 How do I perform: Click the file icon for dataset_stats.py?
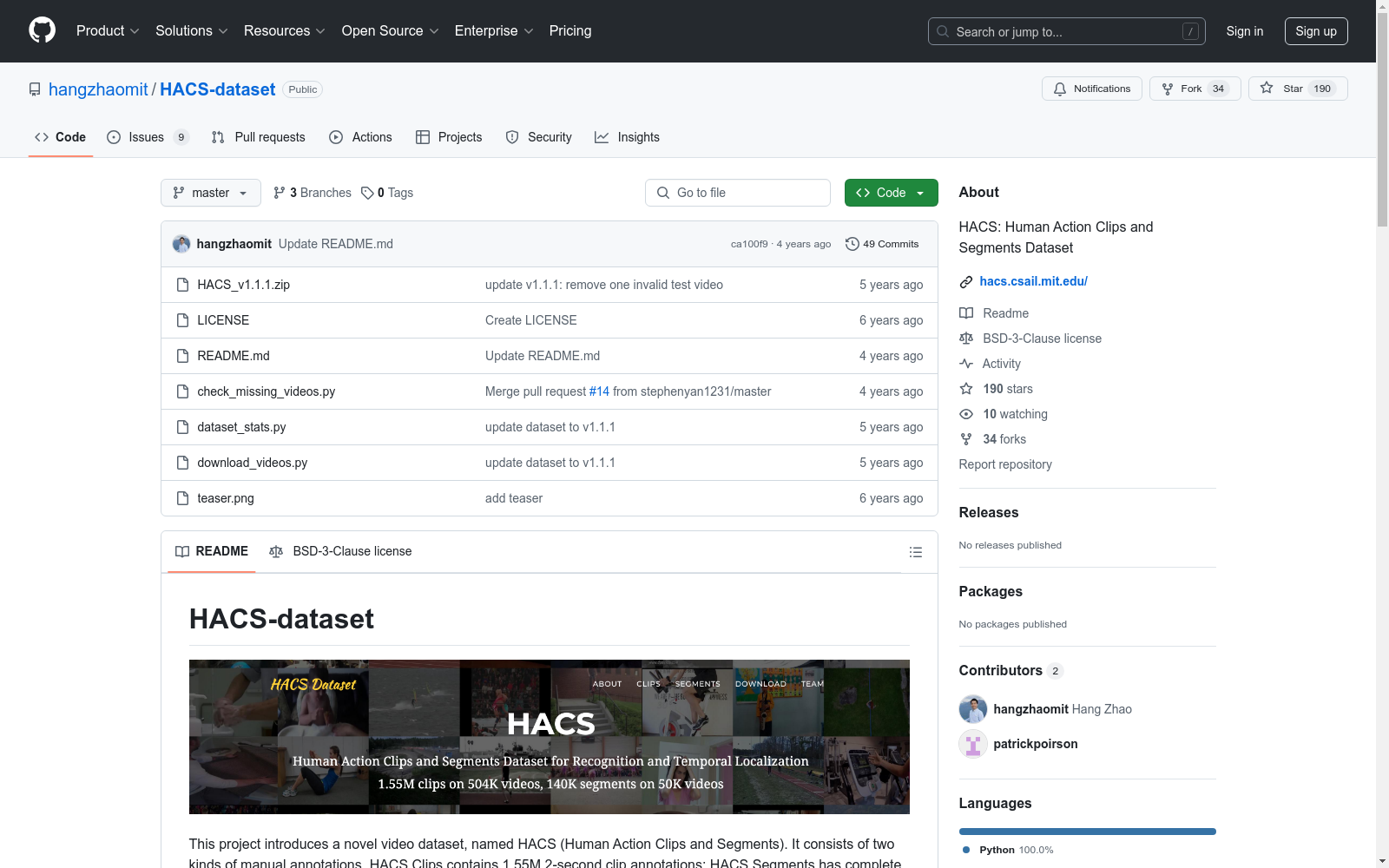pos(182,427)
